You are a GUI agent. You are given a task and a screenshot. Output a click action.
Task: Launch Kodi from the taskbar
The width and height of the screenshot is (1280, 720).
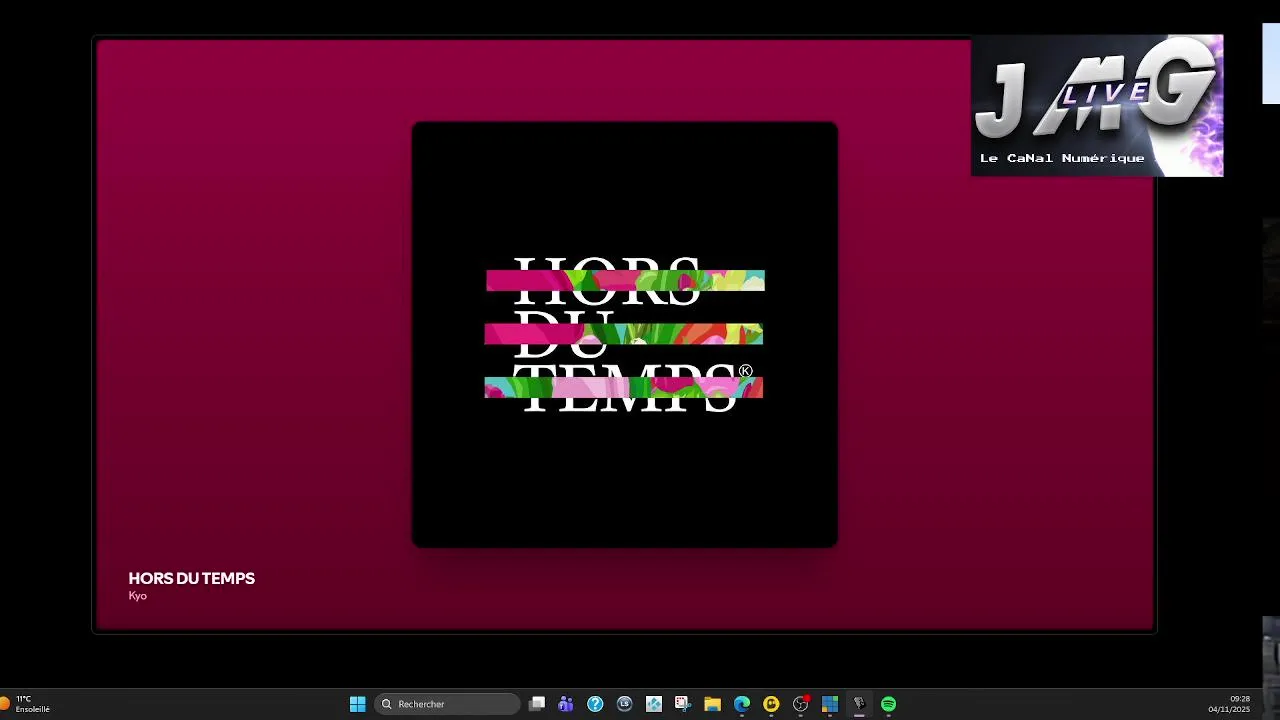[654, 704]
